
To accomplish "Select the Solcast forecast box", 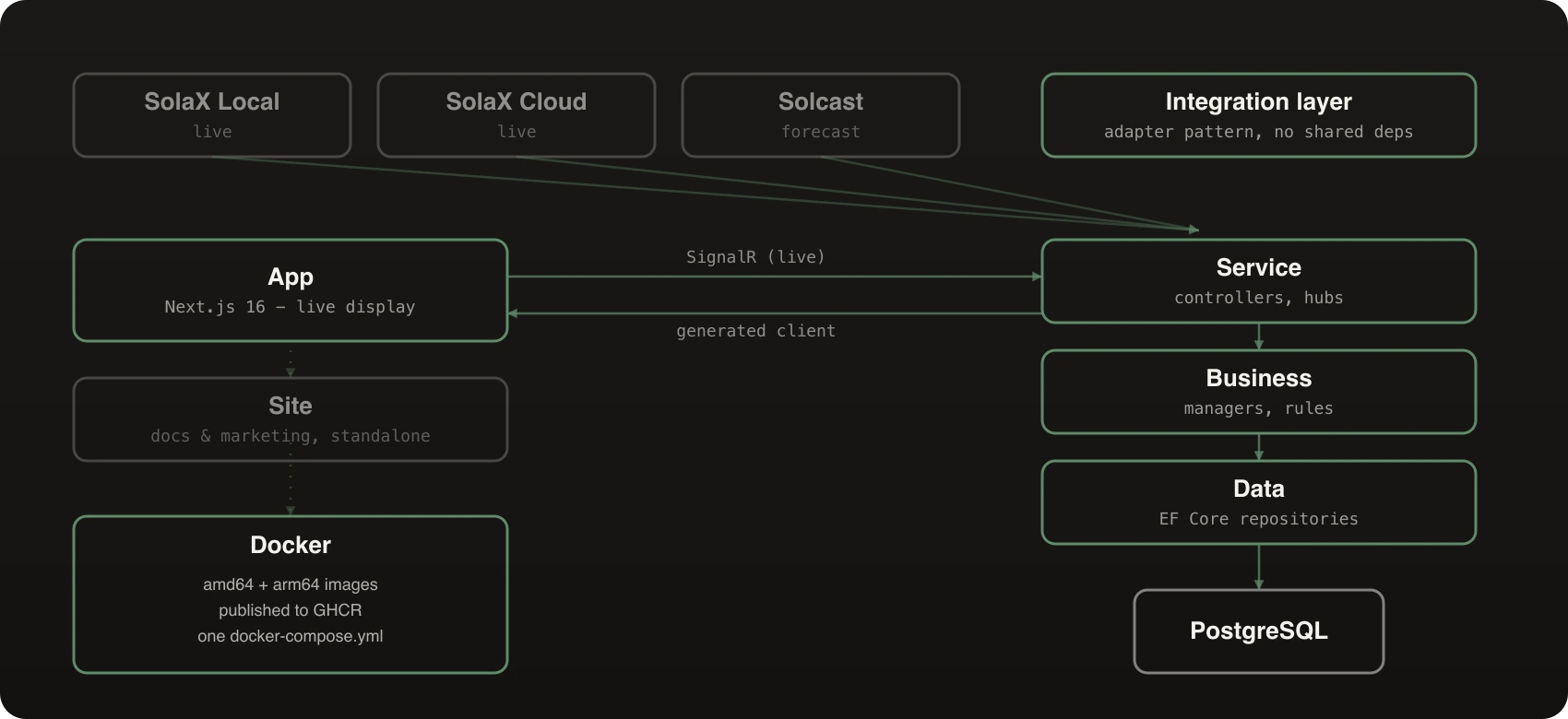I will tap(821, 115).
